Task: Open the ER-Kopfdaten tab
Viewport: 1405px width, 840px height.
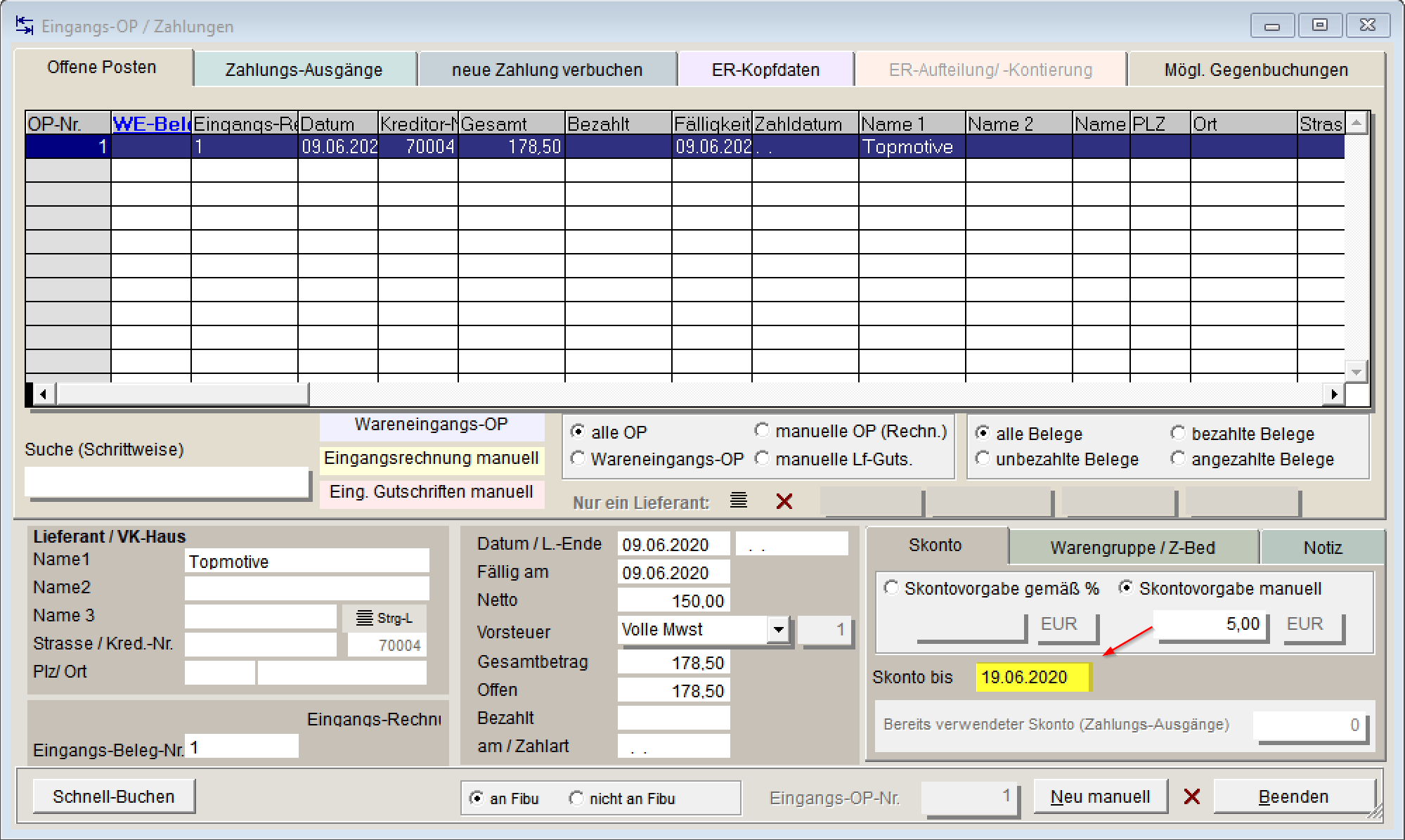Action: (765, 70)
